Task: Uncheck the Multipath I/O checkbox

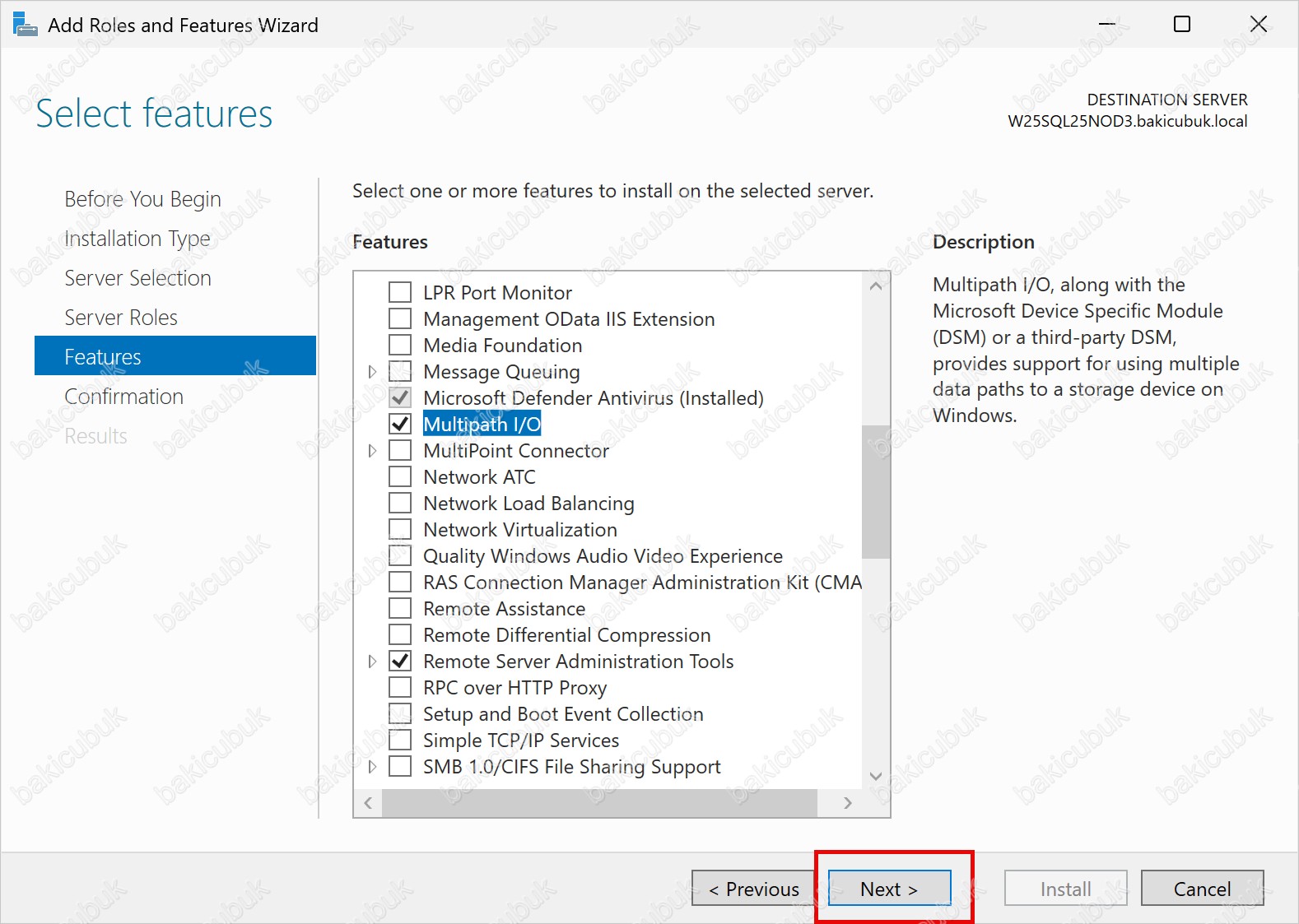Action: pos(400,425)
